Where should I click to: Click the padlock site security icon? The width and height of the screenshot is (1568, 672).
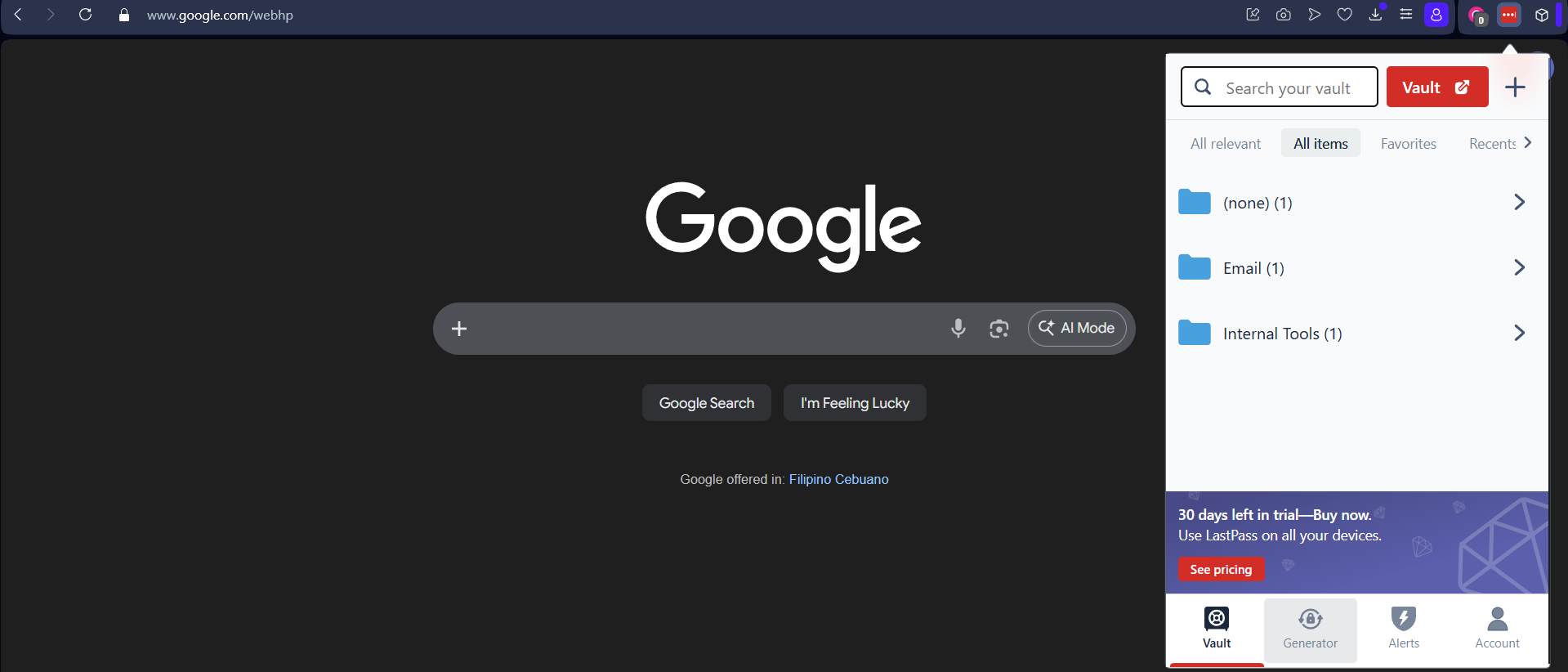point(124,15)
